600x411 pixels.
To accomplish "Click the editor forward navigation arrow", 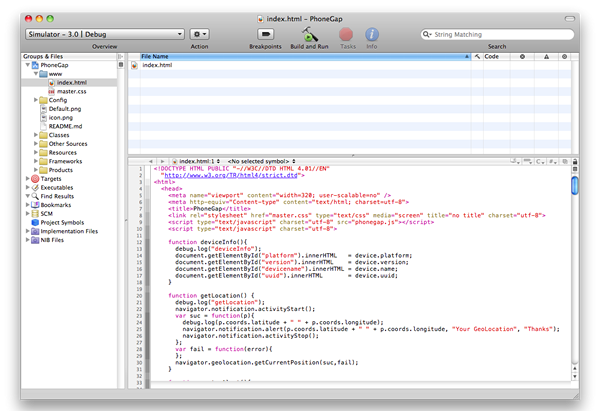I will click(x=162, y=161).
